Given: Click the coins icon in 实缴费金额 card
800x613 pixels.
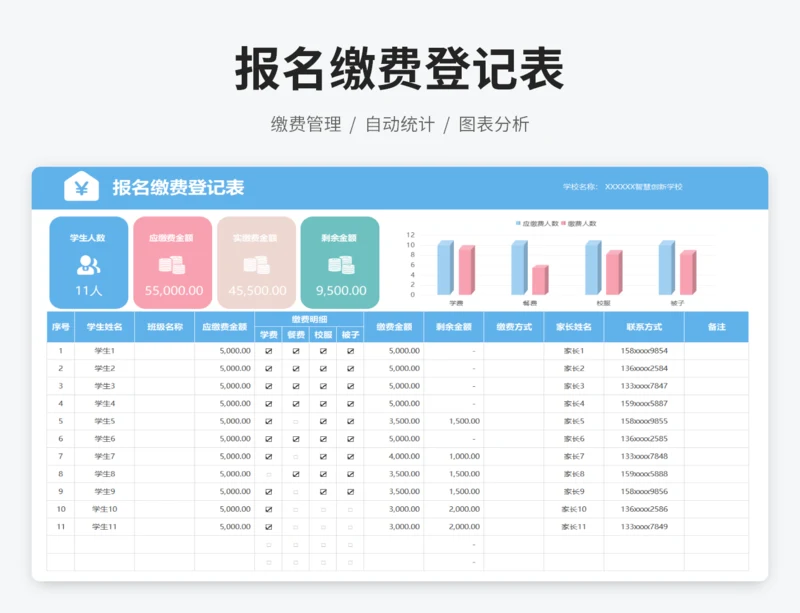Looking at the screenshot, I should (257, 265).
